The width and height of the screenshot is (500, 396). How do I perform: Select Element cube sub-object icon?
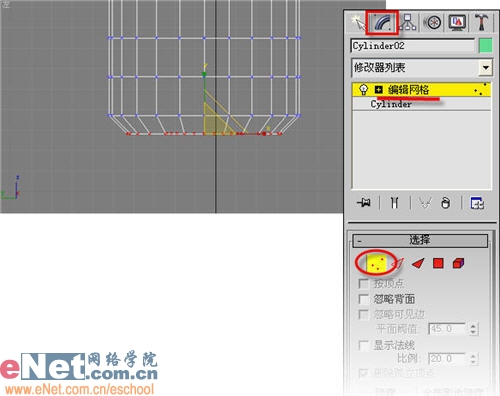click(x=458, y=263)
